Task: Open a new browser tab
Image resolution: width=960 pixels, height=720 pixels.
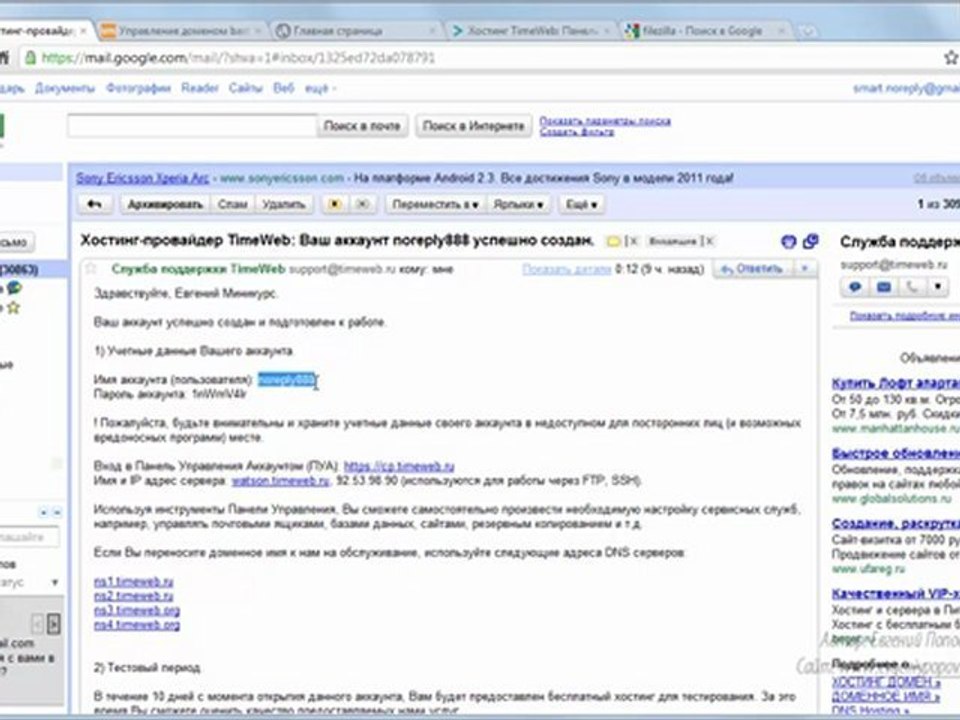Action: pos(808,31)
